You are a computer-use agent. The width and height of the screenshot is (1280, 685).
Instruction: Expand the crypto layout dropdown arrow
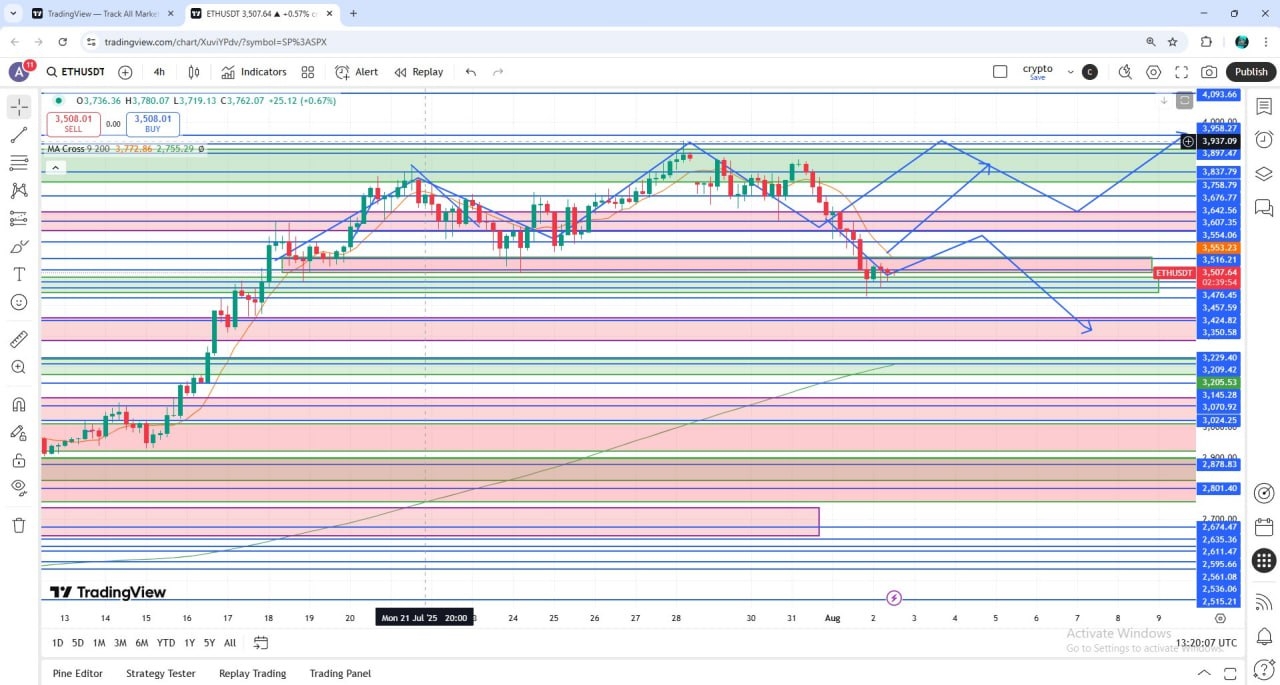1070,72
